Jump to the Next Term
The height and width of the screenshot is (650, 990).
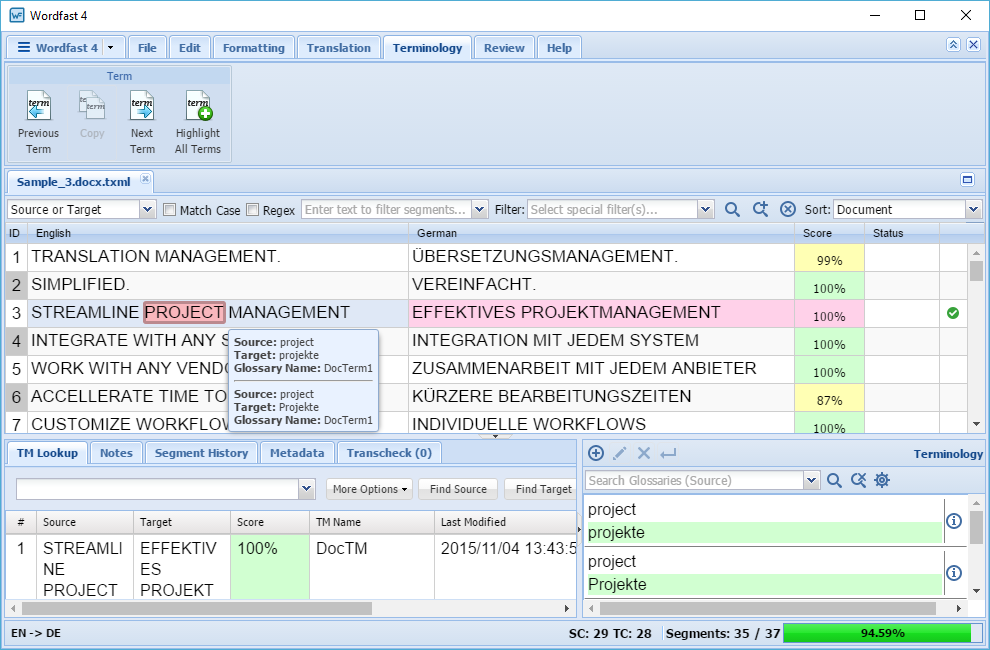142,123
